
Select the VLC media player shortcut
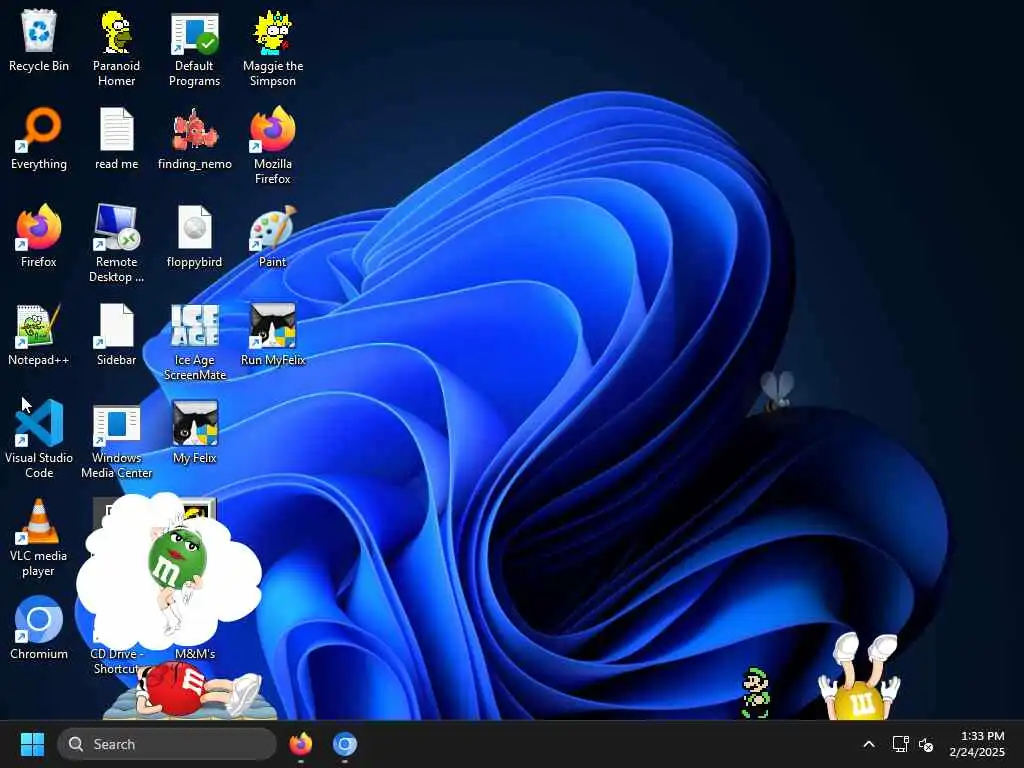tap(39, 537)
